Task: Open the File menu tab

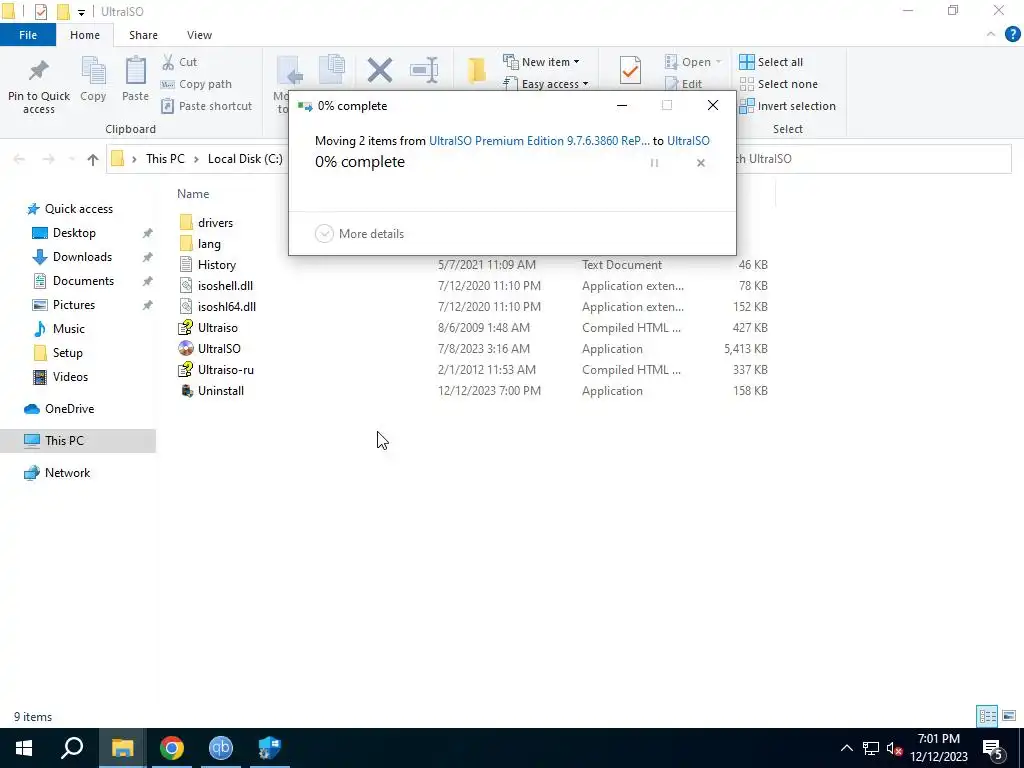Action: pyautogui.click(x=28, y=35)
